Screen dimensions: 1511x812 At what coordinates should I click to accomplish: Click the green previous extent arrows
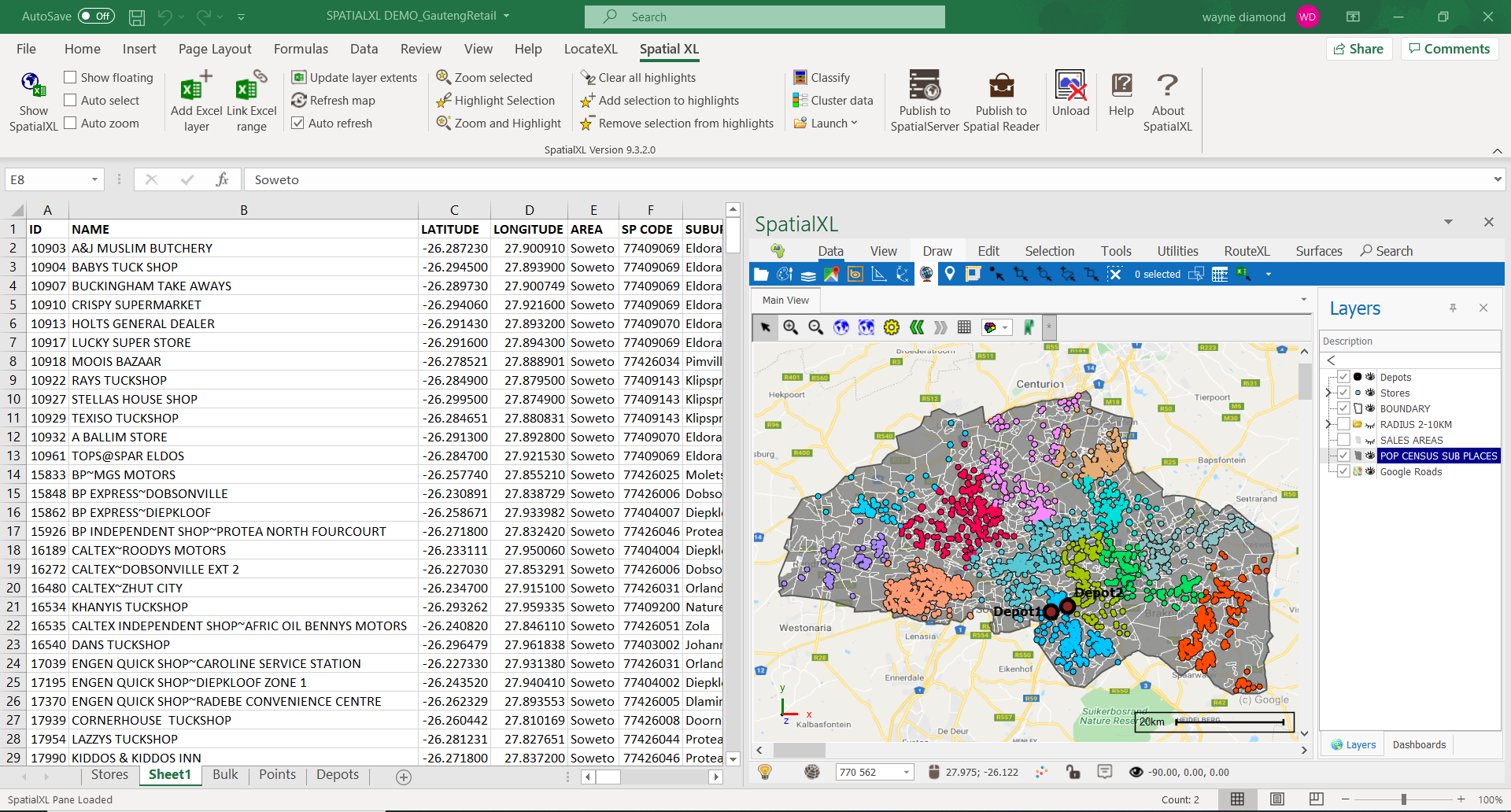pos(916,327)
